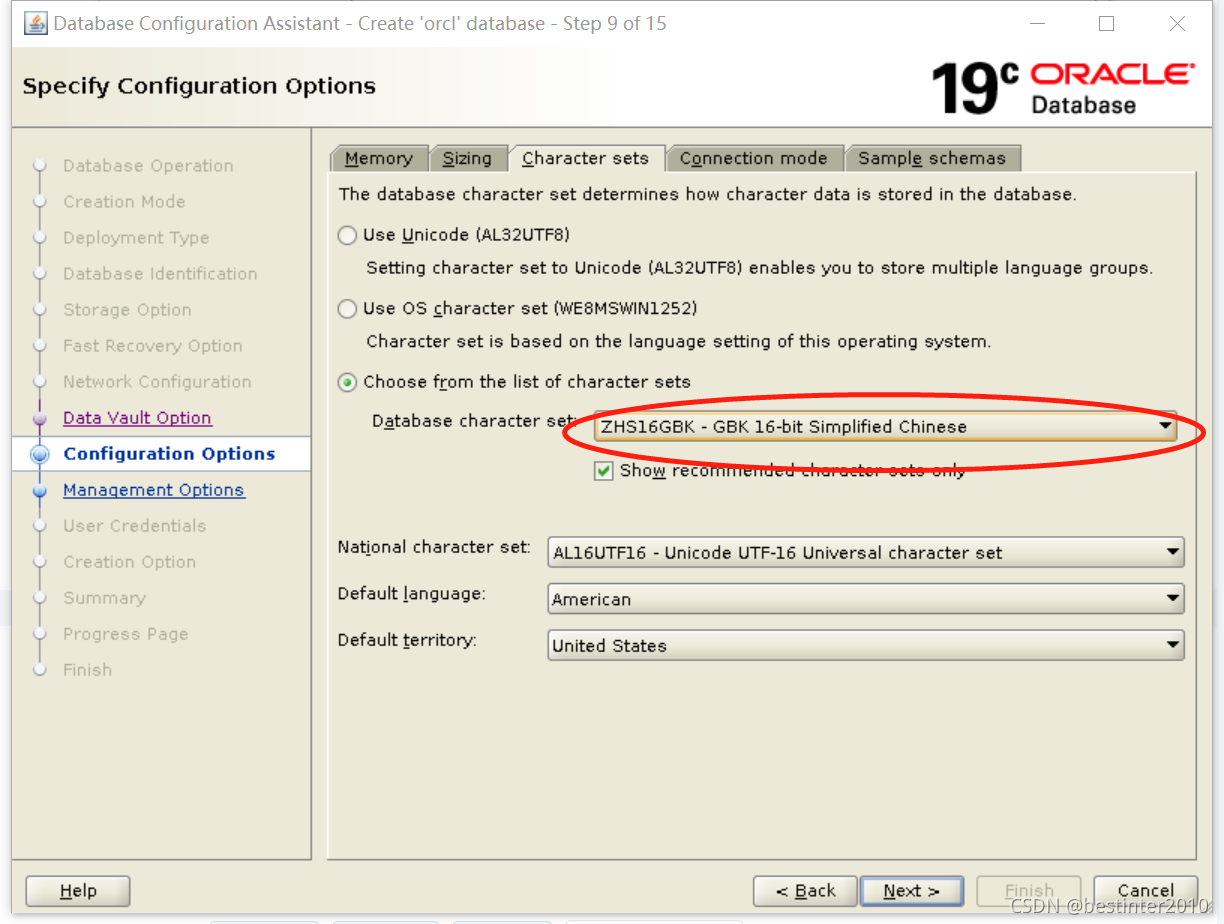Open the Sizing tab
Image resolution: width=1224 pixels, height=924 pixels.
click(x=467, y=158)
